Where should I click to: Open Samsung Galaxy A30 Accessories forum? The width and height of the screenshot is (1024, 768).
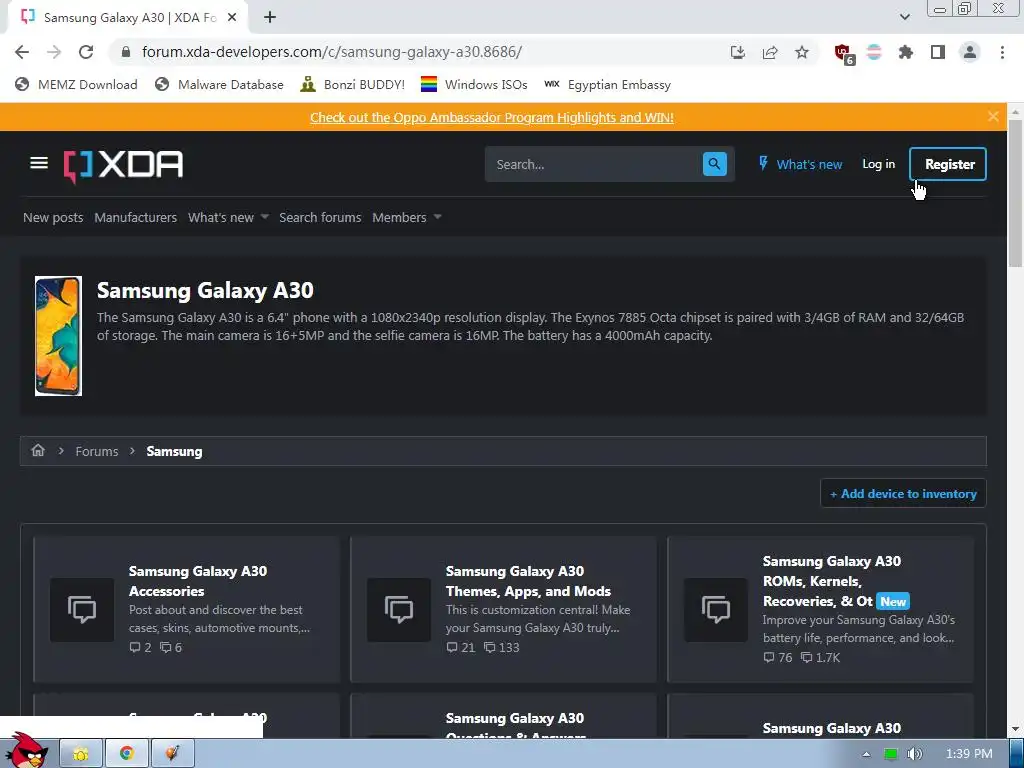[x=198, y=581]
